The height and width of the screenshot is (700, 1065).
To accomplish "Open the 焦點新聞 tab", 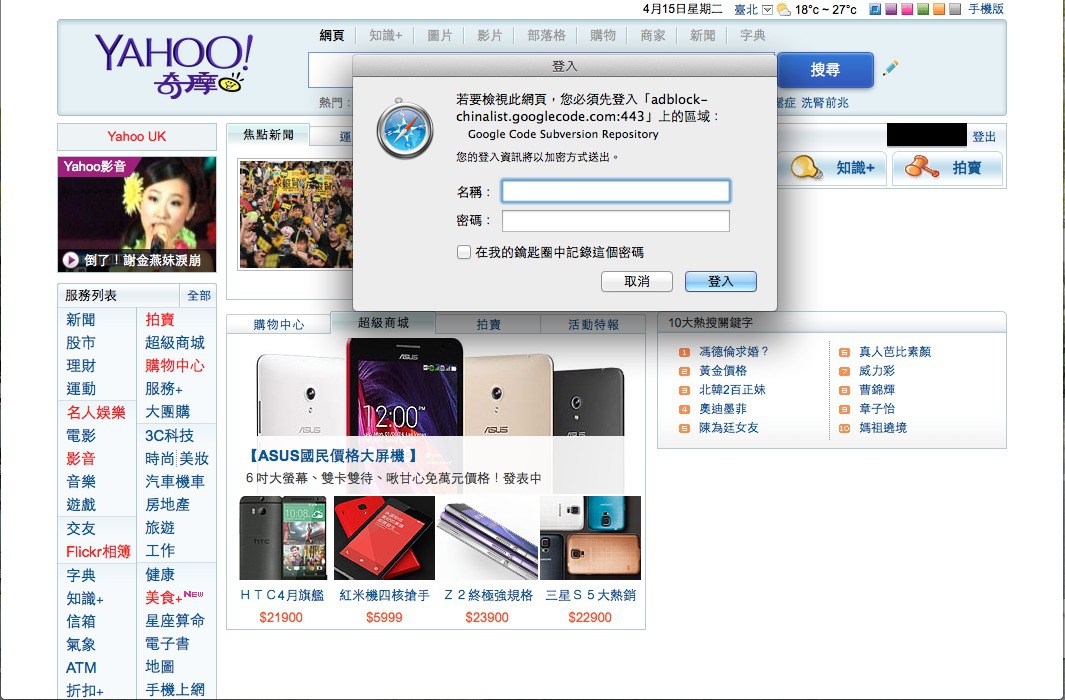I will 268,134.
